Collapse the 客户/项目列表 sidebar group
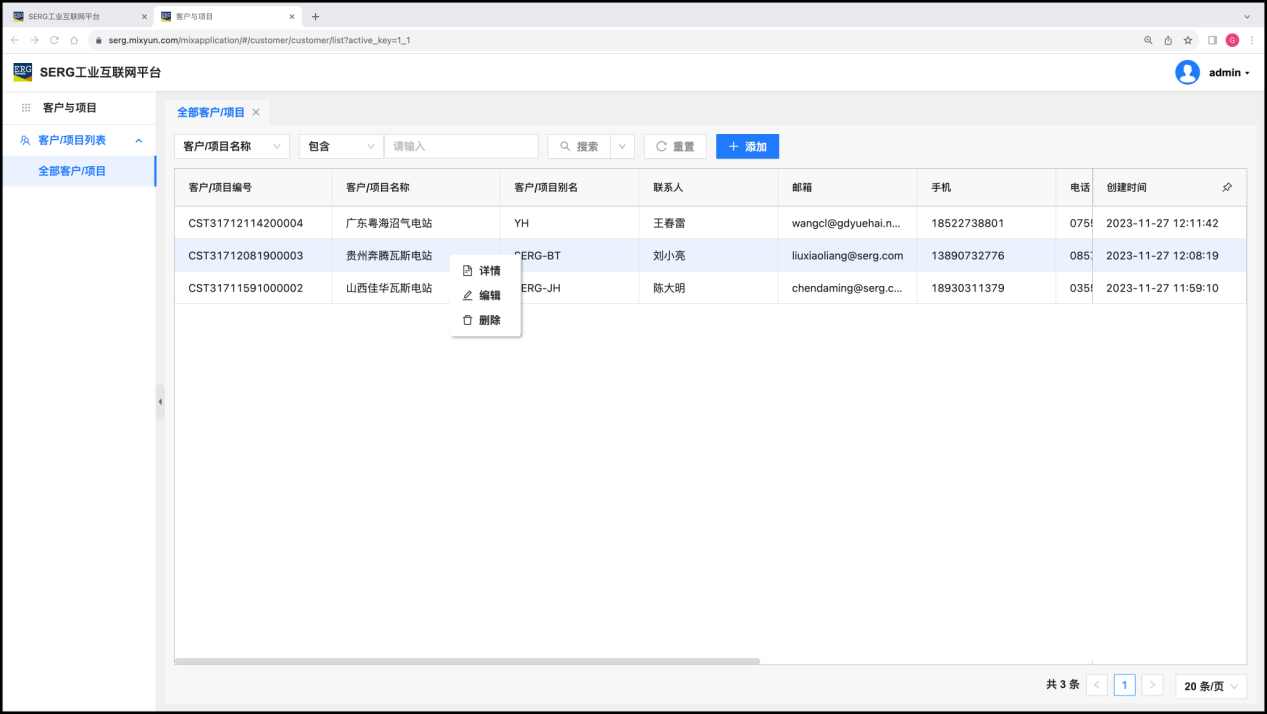The height and width of the screenshot is (714, 1267). click(x=139, y=140)
